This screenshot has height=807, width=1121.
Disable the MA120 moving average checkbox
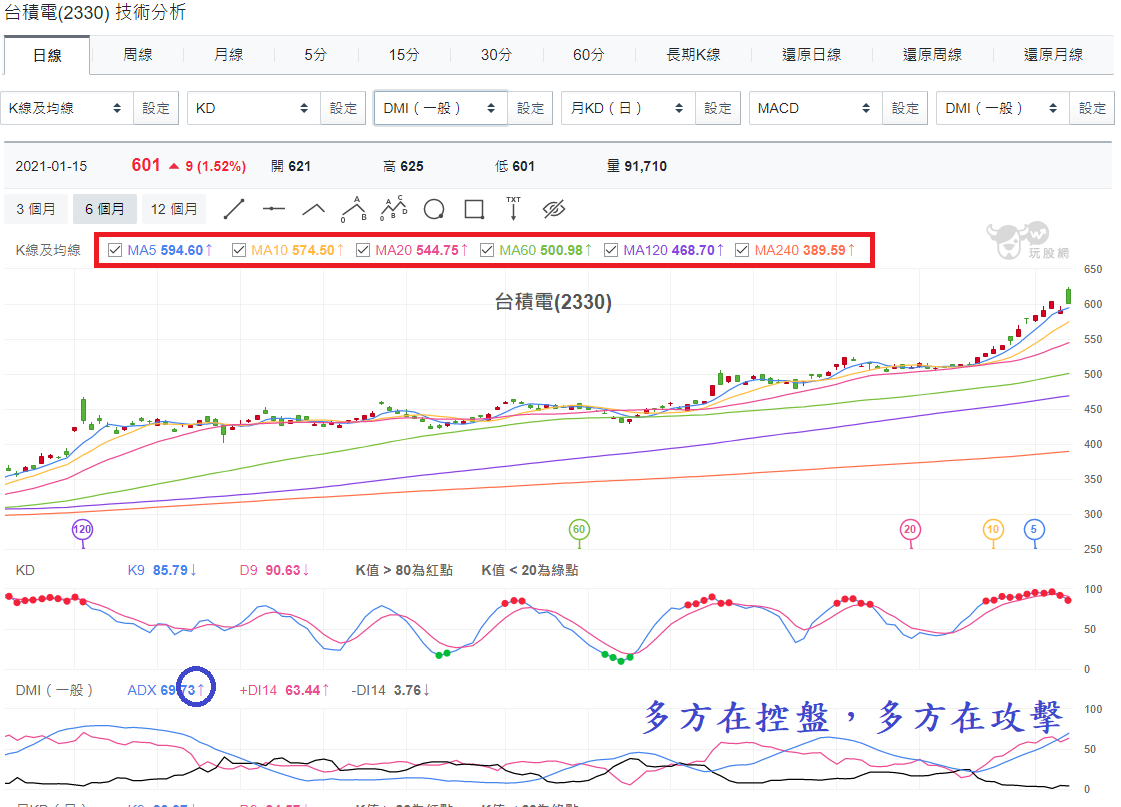click(x=611, y=250)
